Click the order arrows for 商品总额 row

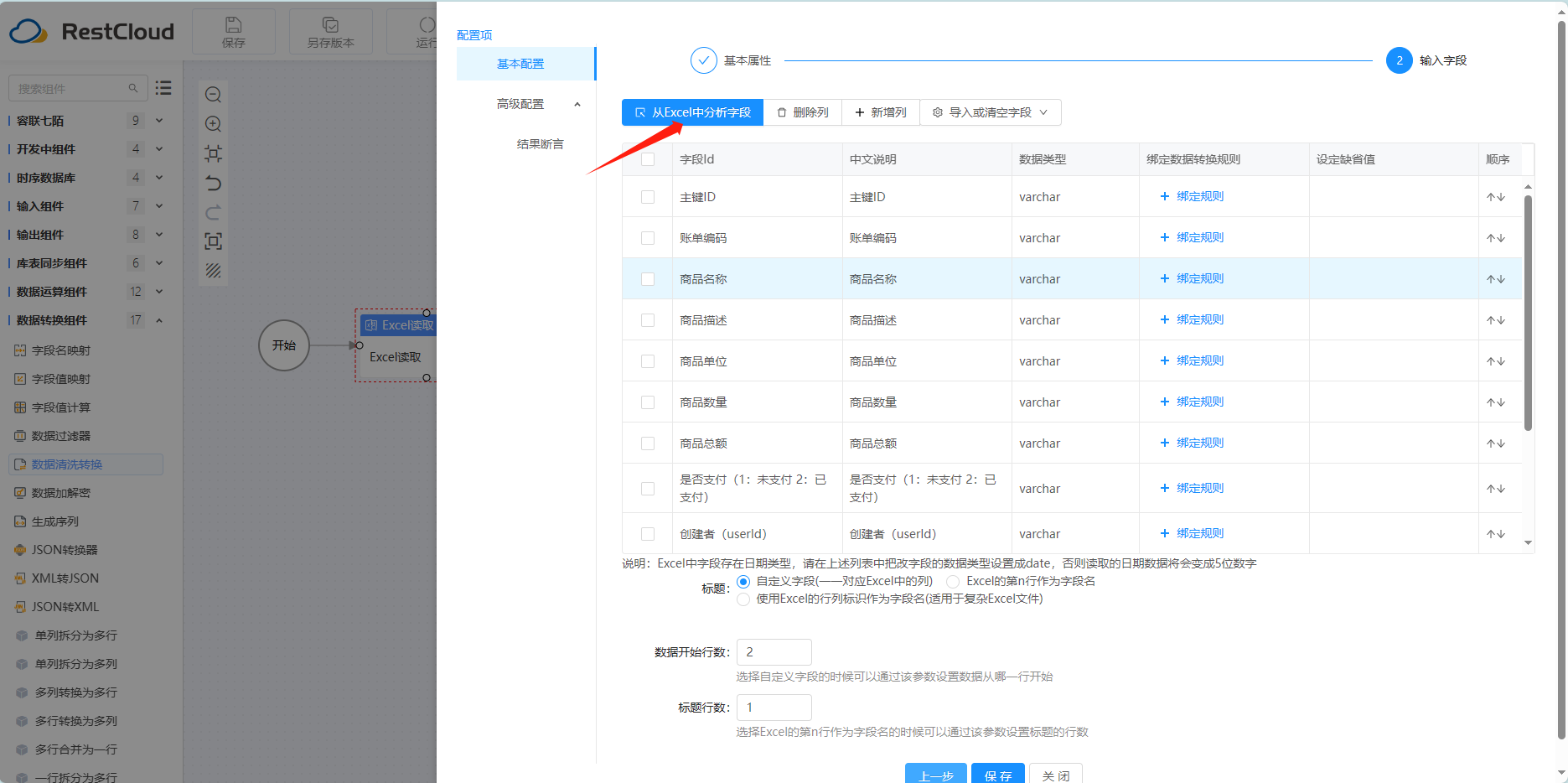[x=1496, y=443]
